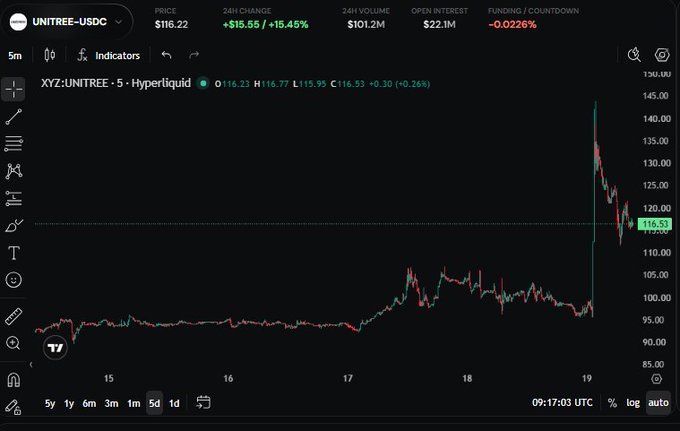The width and height of the screenshot is (680, 431).
Task: Click the 100.00 price axis label
Action: coord(657,298)
